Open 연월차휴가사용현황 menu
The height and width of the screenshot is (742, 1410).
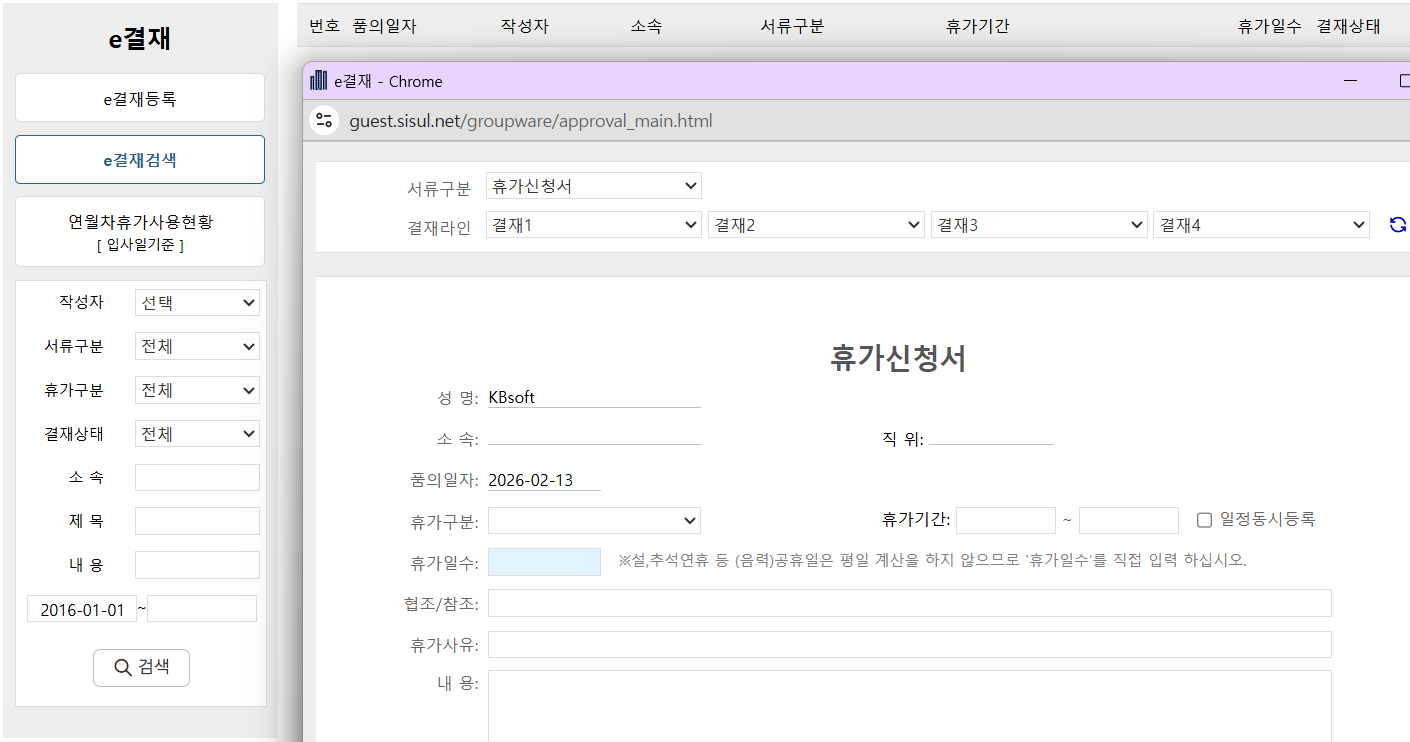tap(140, 231)
